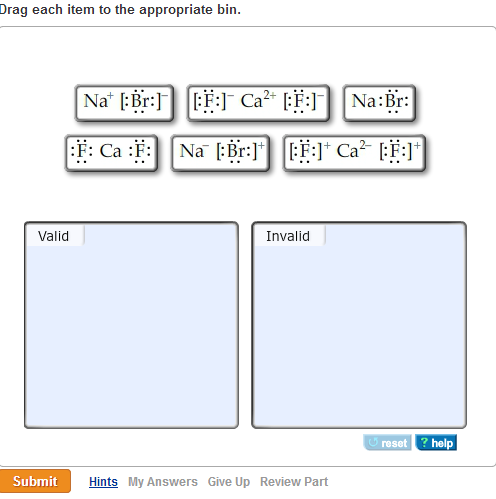Click the Review Part link

[294, 482]
